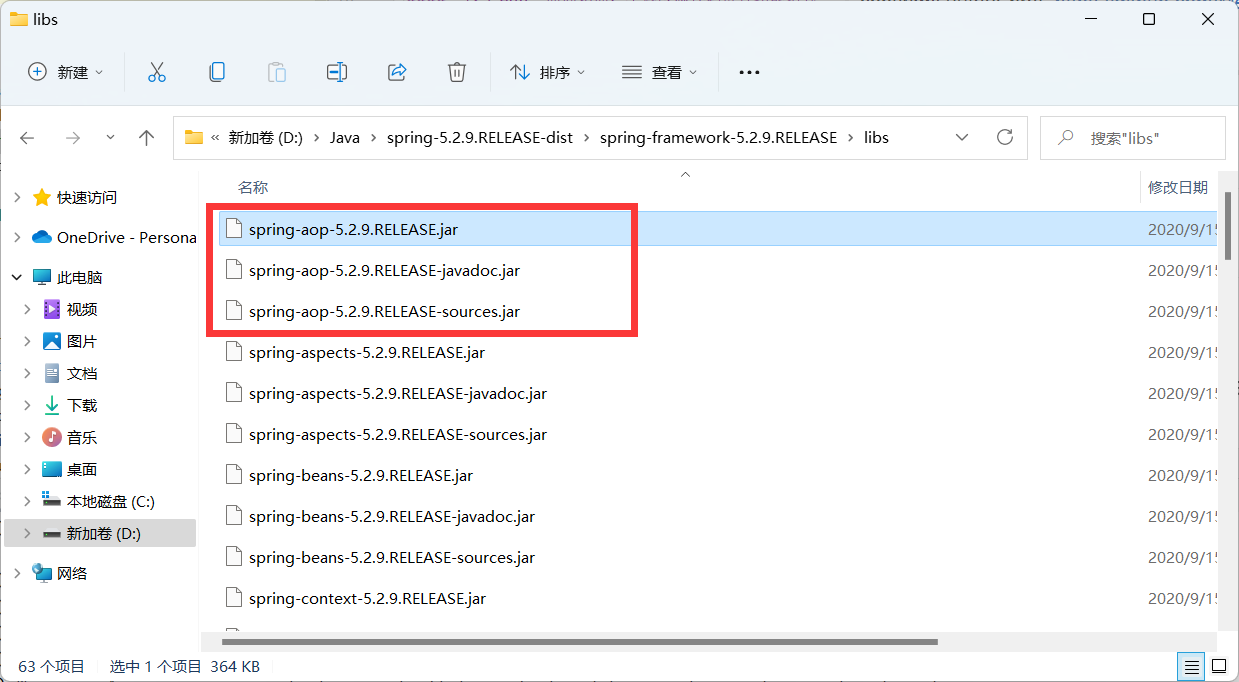Select 快速访问 in navigation pane
The width and height of the screenshot is (1239, 682).
coord(87,198)
